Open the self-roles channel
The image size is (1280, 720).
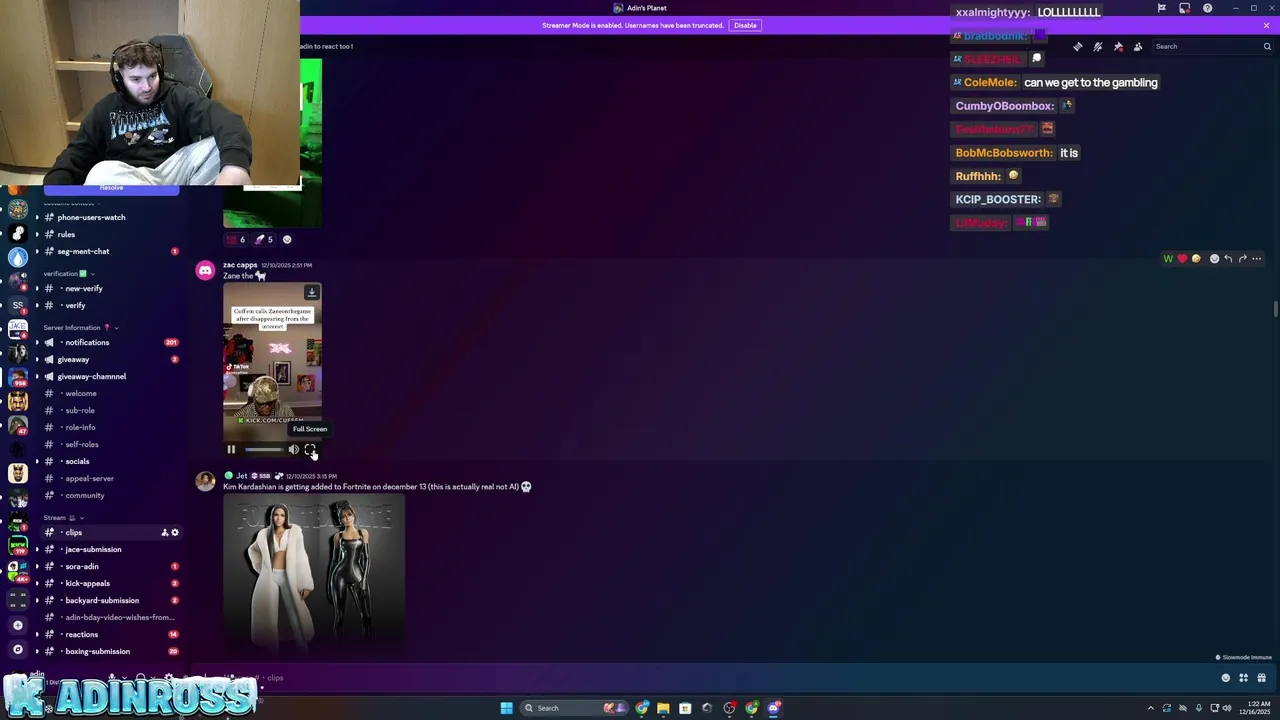(81, 444)
